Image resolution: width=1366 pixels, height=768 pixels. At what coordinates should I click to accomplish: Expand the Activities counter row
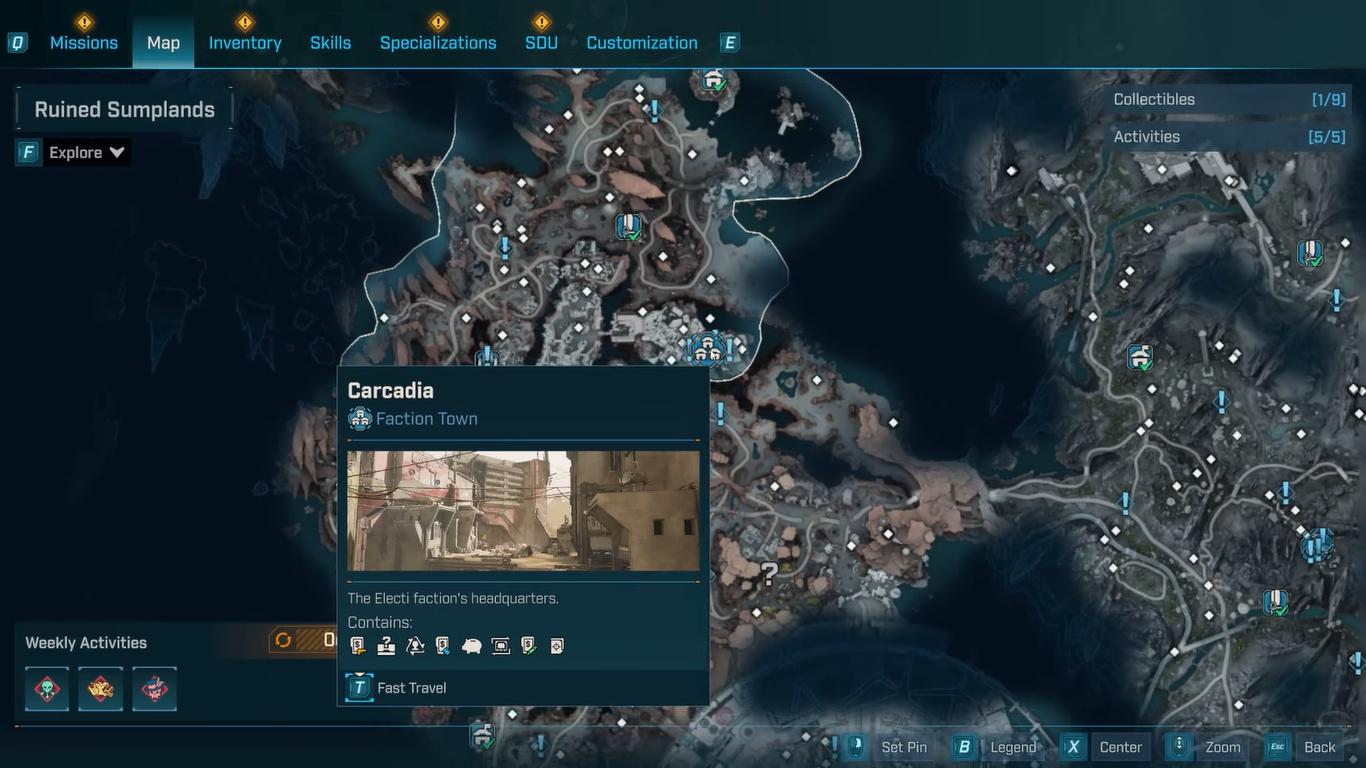point(1229,136)
